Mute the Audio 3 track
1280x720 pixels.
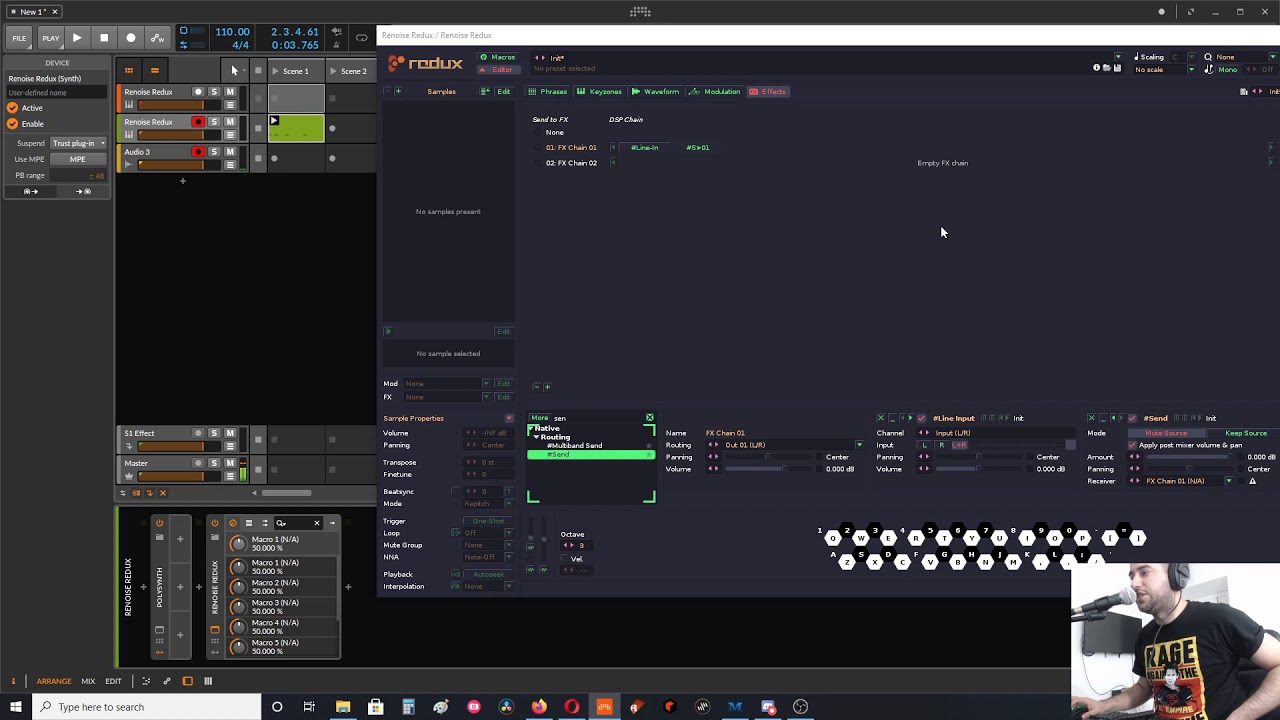tap(230, 152)
